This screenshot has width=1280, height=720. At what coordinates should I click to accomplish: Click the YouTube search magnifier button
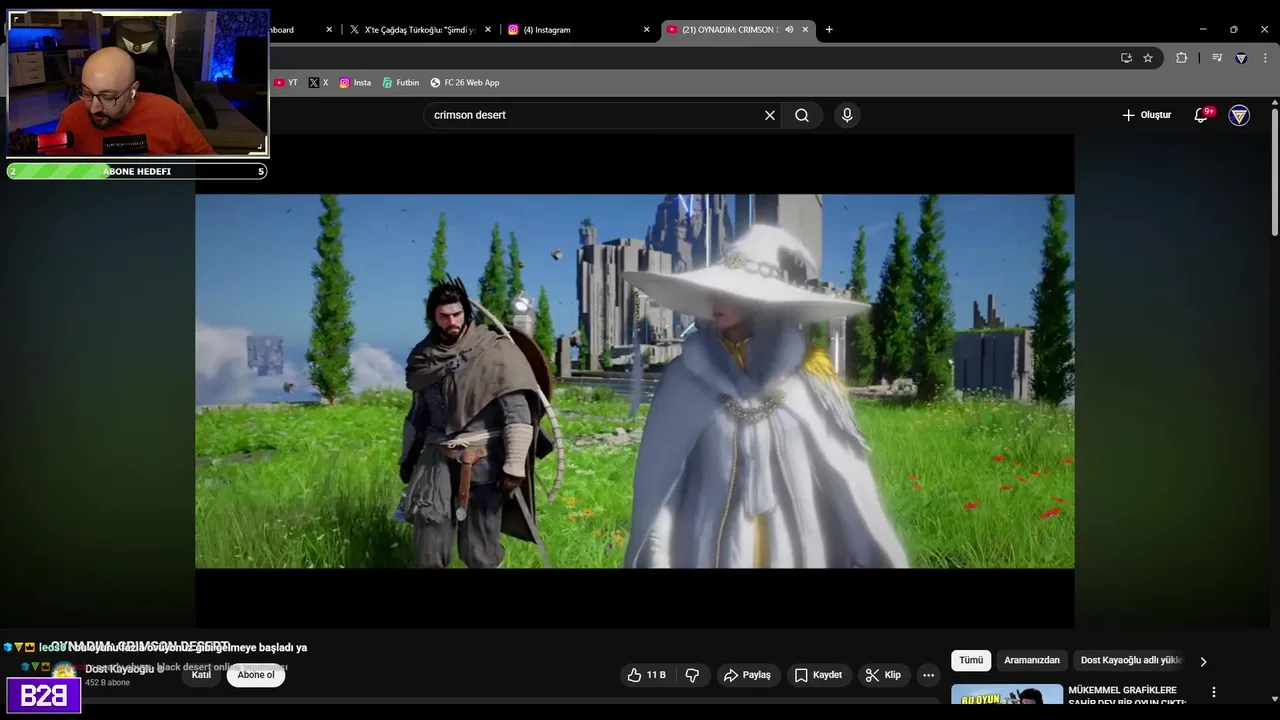click(x=802, y=115)
